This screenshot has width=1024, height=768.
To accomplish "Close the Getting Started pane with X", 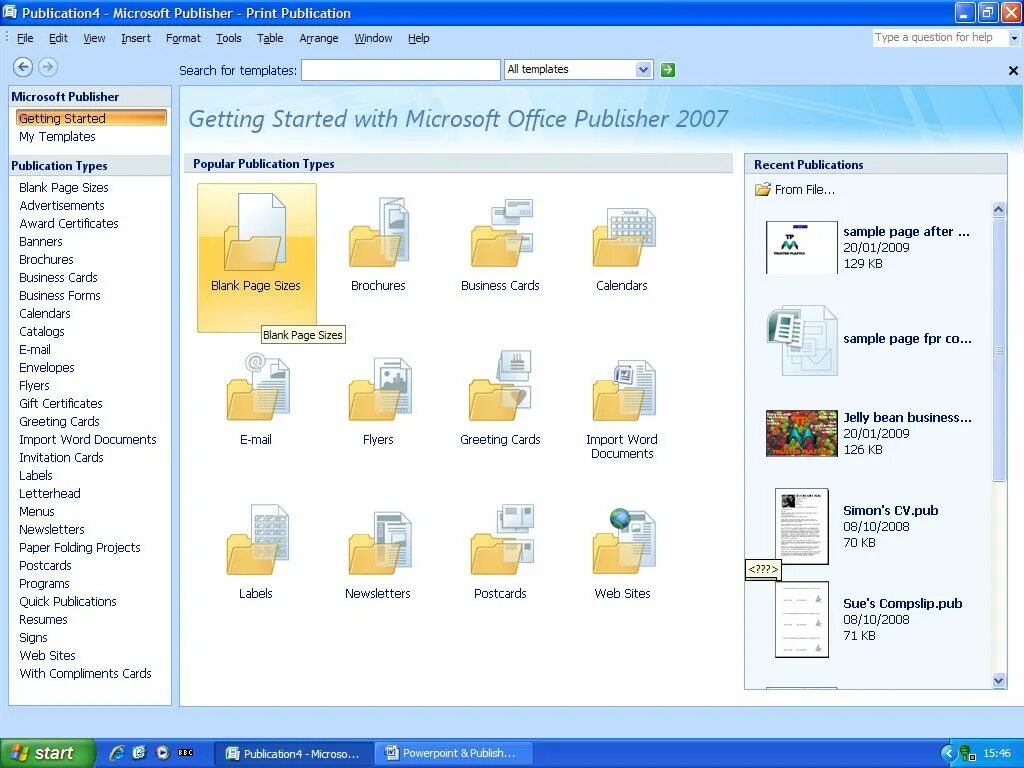I will pos(1013,71).
